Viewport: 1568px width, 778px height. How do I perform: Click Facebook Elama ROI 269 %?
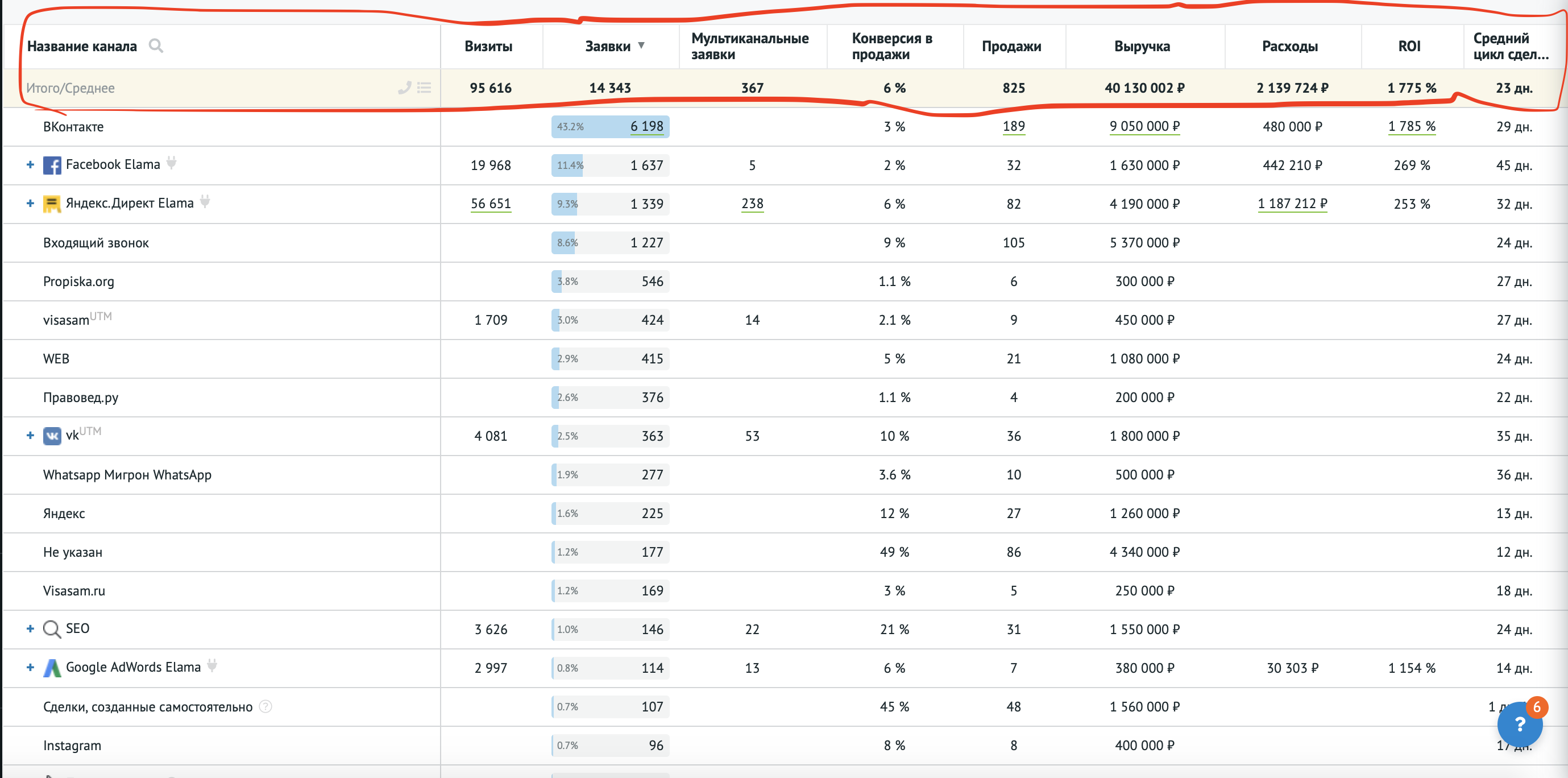1412,165
